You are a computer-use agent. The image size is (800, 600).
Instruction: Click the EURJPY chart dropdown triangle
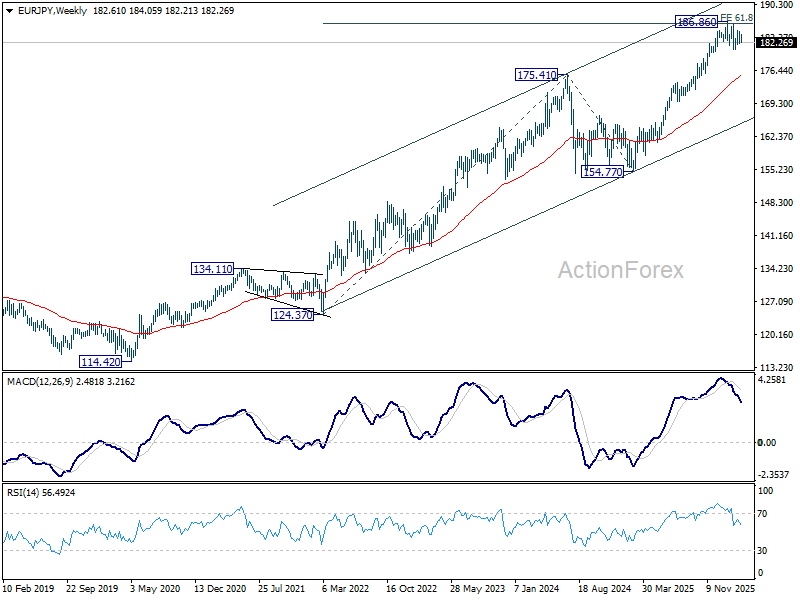tap(10, 11)
